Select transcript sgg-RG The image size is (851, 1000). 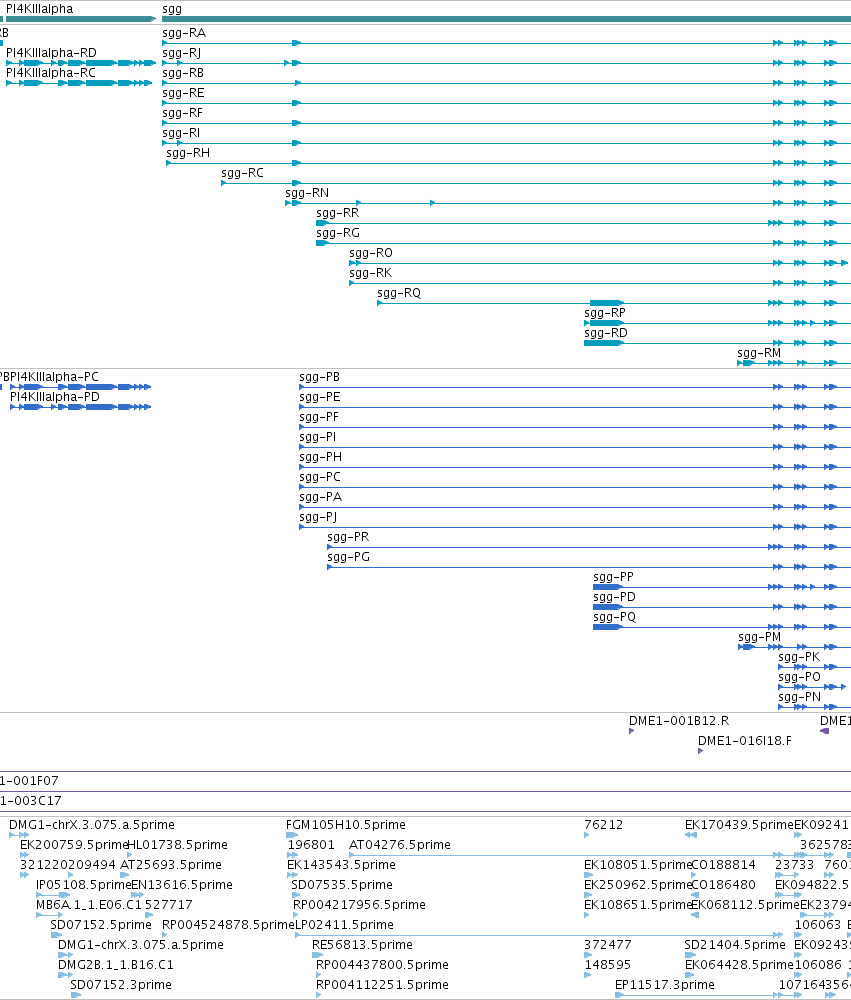[337, 233]
